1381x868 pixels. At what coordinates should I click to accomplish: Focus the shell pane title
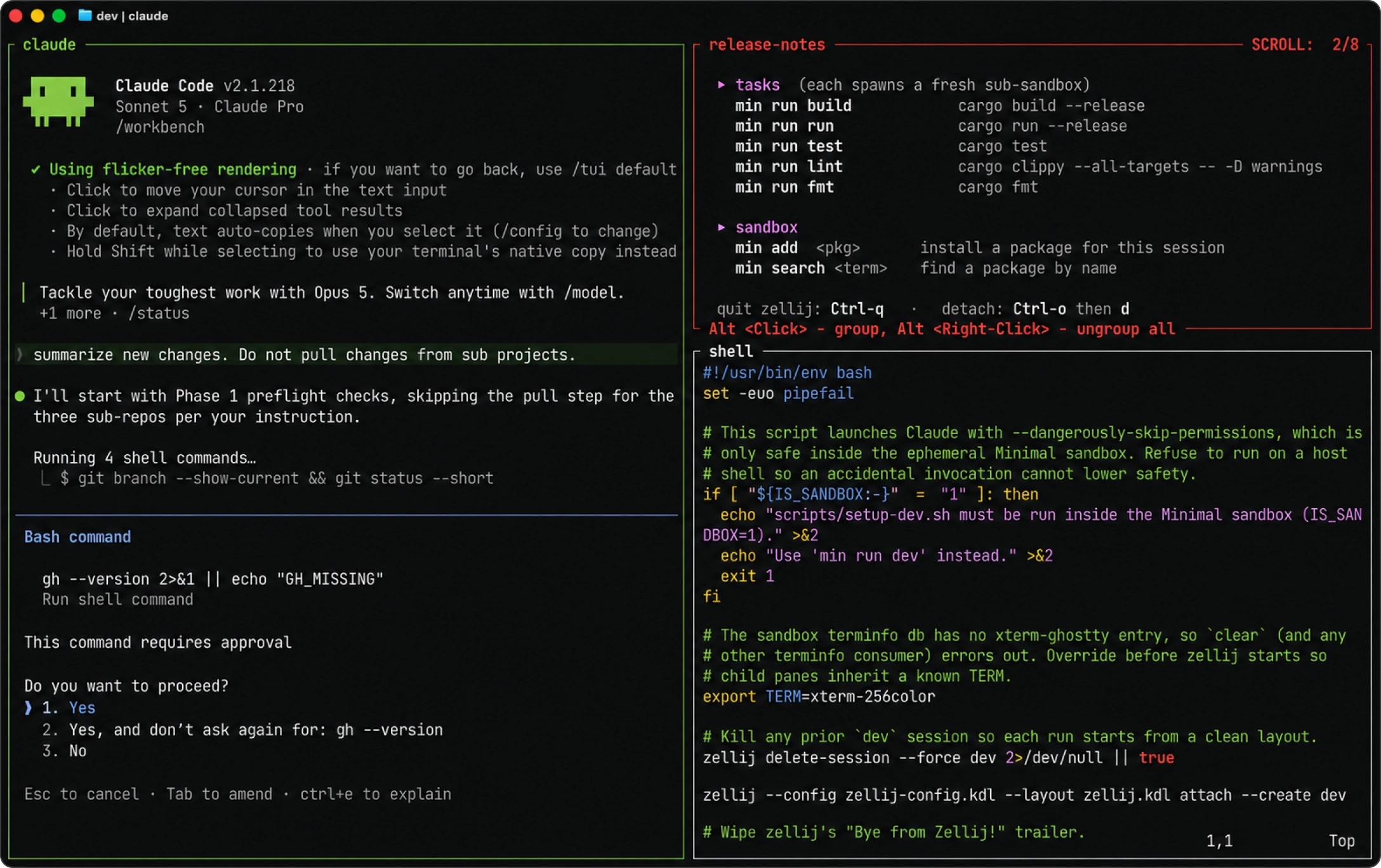coord(730,351)
